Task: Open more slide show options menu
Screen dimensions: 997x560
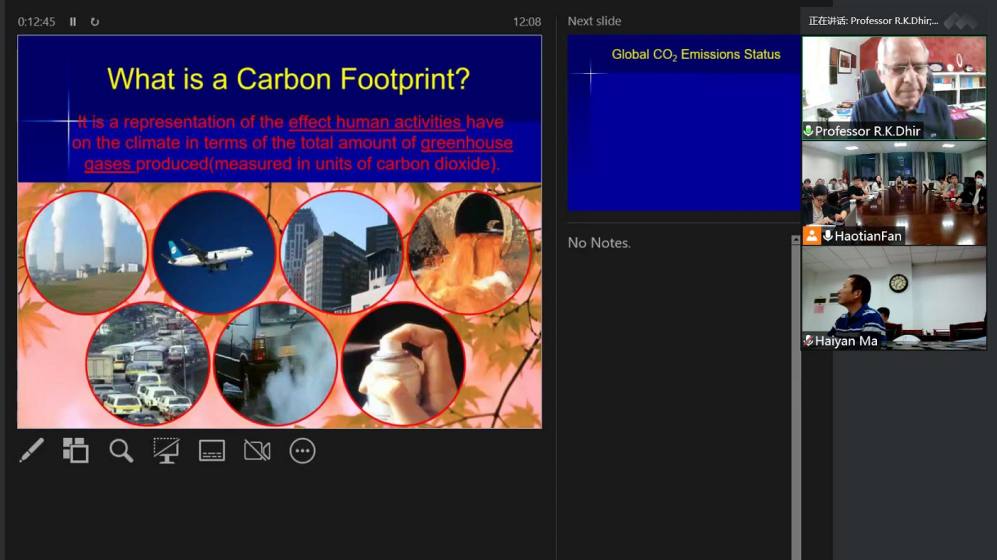Action: (302, 451)
